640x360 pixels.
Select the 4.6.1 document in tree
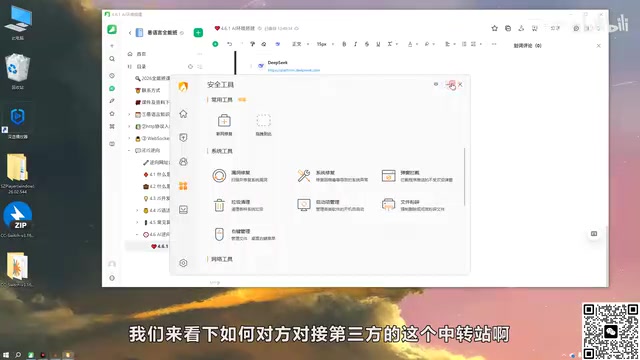click(160, 246)
